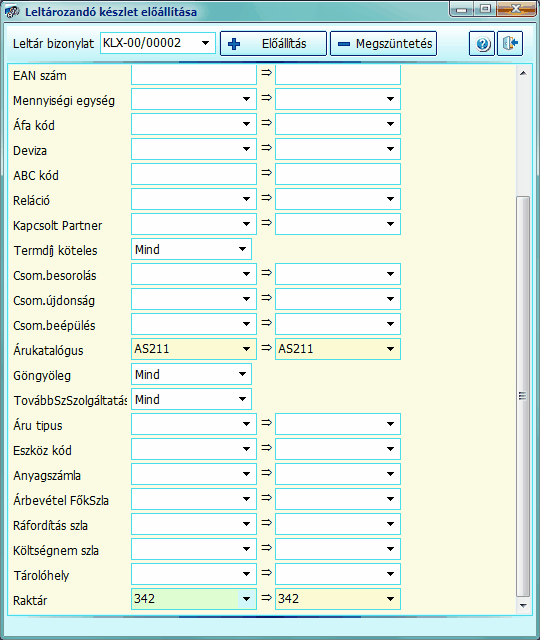The height and width of the screenshot is (640, 540).
Task: Click the second ABC kód input field
Action: pyautogui.click(x=338, y=174)
